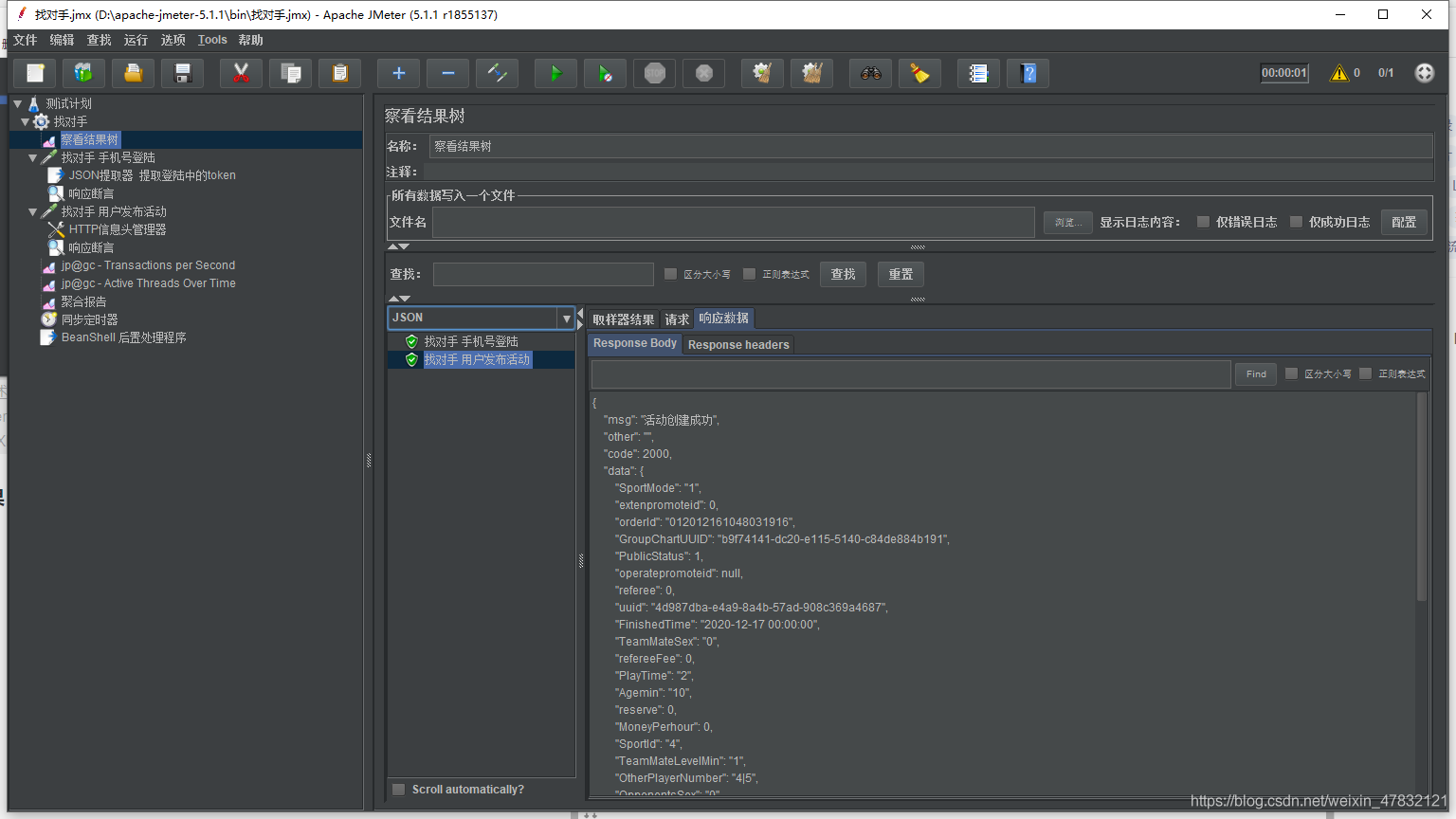Switch to the 取样器结果 tab
This screenshot has height=819, width=1456.
[623, 319]
